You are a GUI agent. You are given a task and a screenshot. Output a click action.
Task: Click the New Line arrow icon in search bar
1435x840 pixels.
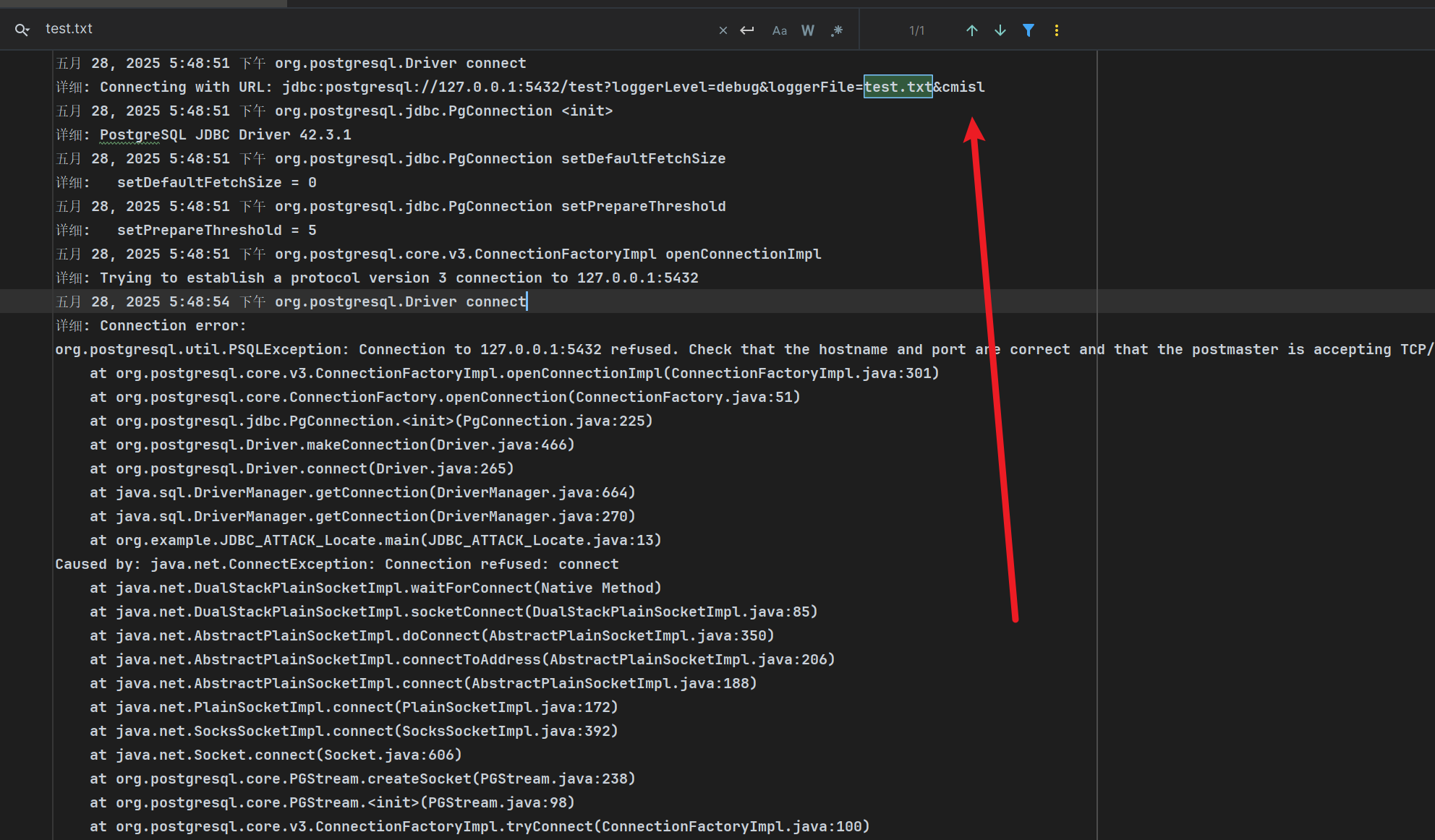pyautogui.click(x=747, y=30)
